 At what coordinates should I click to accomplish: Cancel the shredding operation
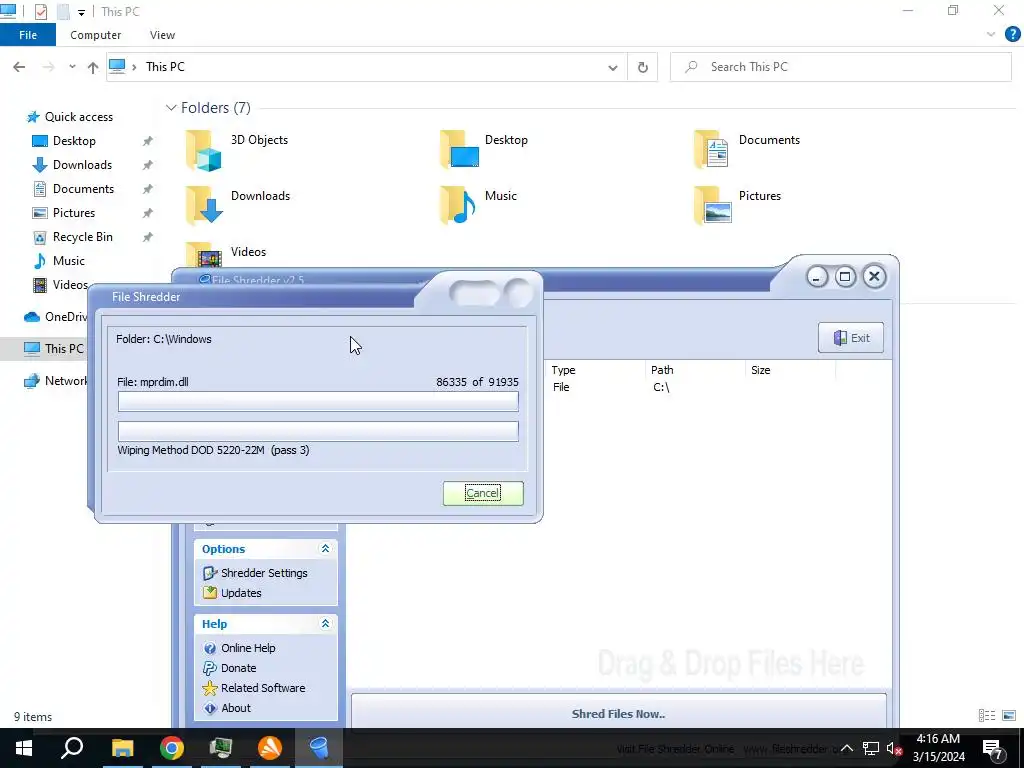[x=483, y=493]
